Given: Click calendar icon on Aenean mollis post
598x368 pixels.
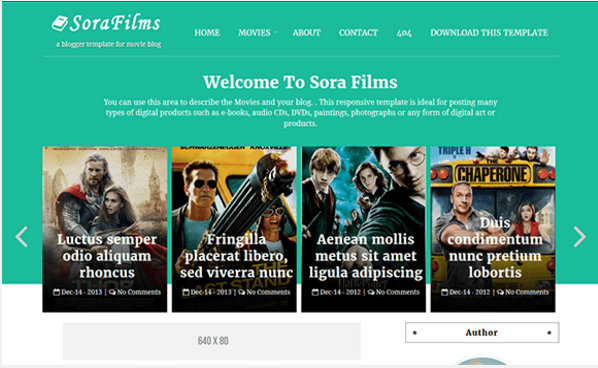Looking at the screenshot, I should (x=315, y=292).
